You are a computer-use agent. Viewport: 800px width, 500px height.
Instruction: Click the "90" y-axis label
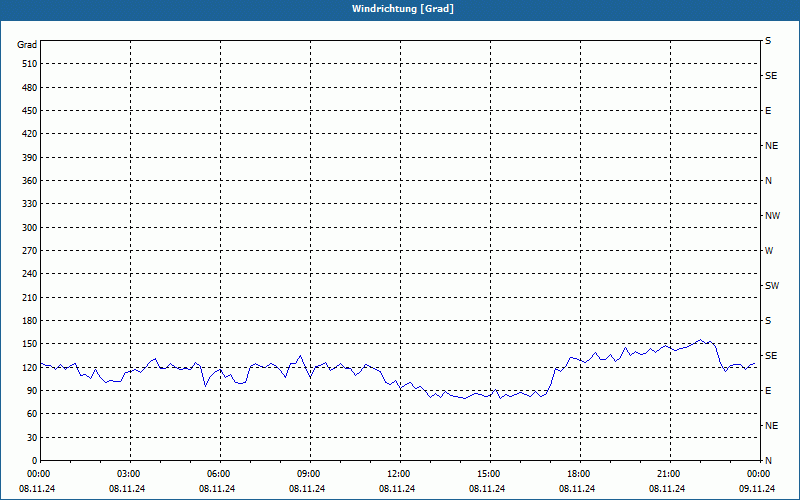pos(32,390)
